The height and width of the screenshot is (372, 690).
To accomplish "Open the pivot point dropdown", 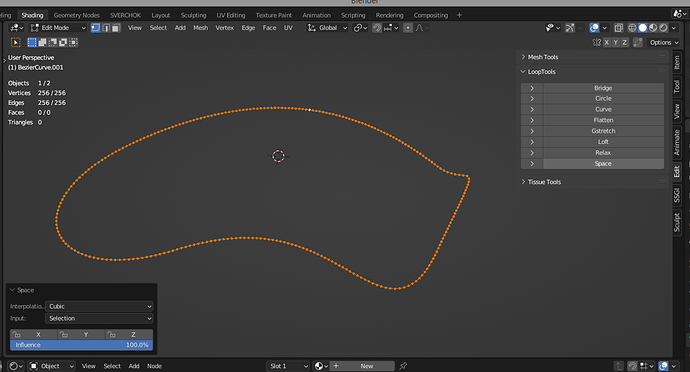I will [x=360, y=28].
